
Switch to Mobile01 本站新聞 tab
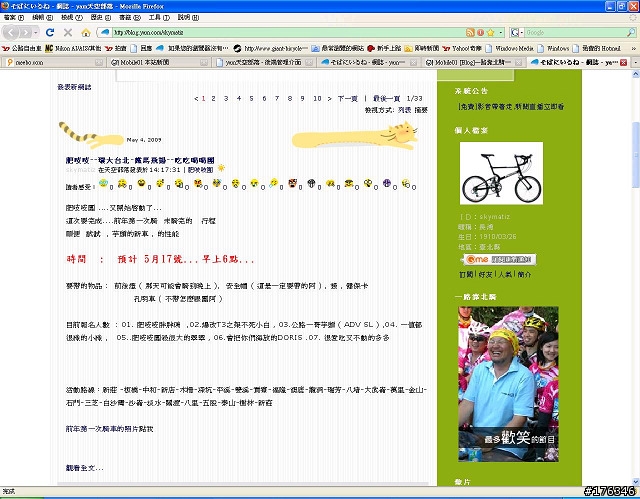(x=159, y=62)
